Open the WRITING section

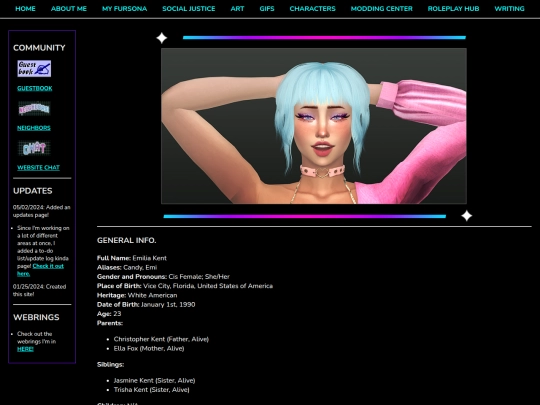[509, 9]
